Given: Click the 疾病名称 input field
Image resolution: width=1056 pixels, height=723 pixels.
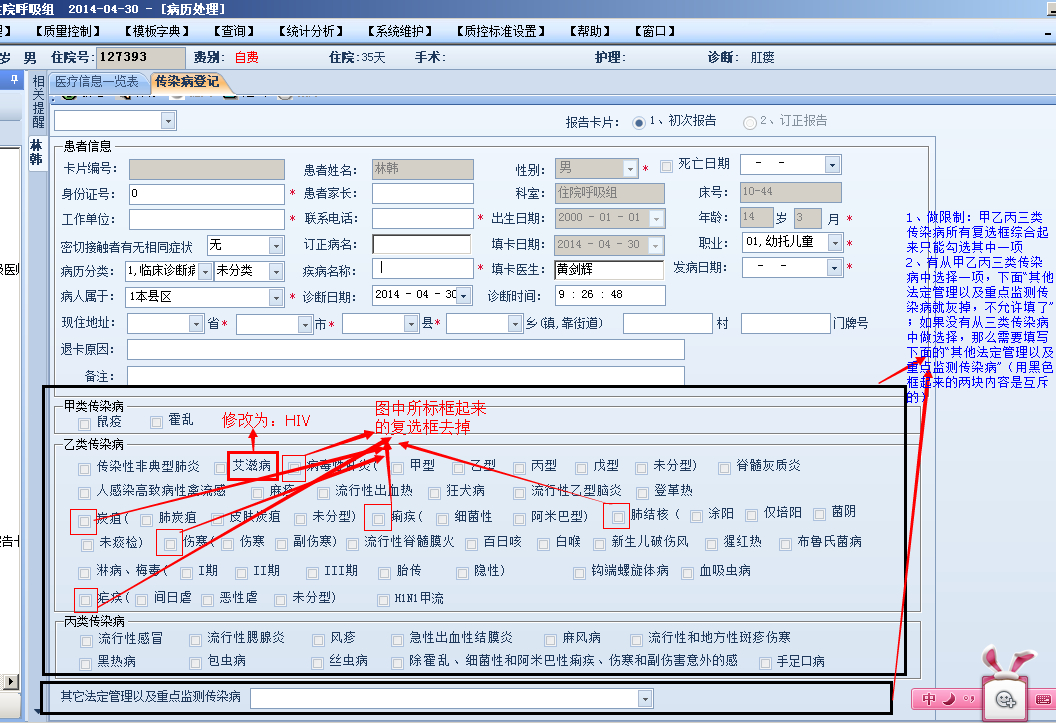Looking at the screenshot, I should tap(423, 269).
